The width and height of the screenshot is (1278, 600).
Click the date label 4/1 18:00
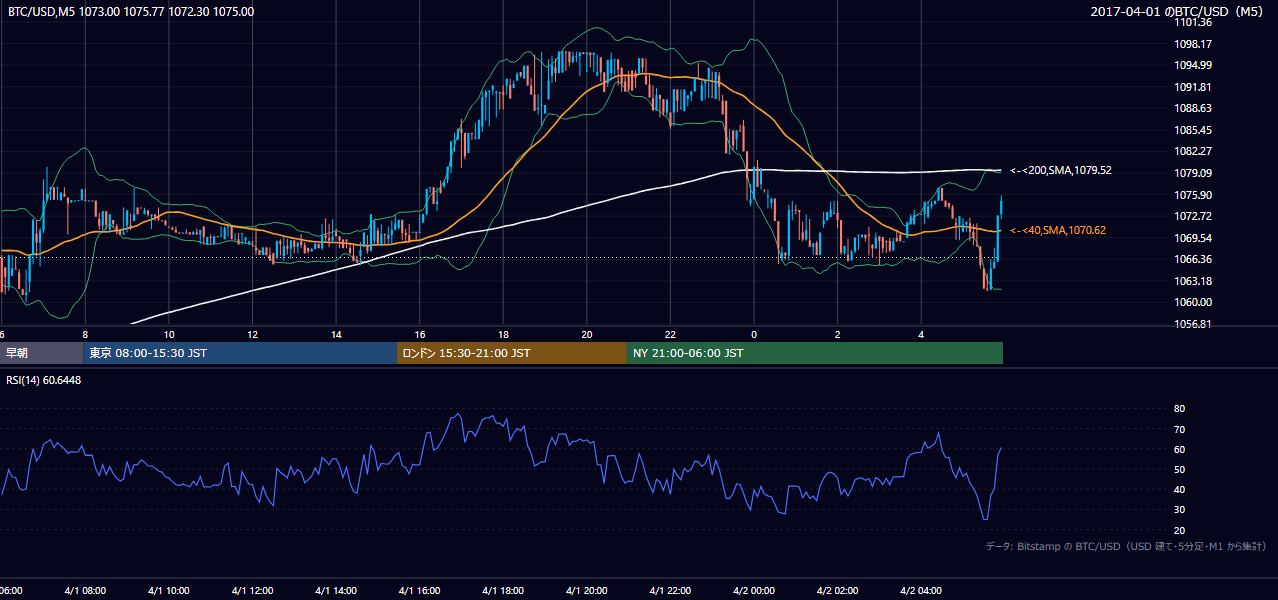[504, 591]
